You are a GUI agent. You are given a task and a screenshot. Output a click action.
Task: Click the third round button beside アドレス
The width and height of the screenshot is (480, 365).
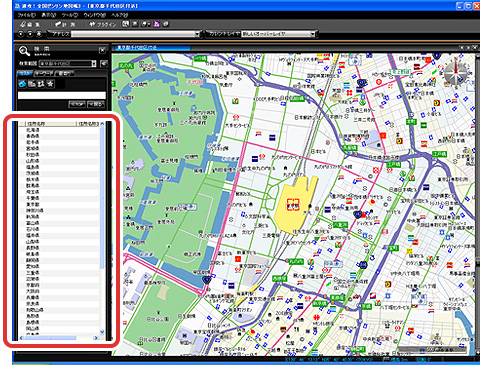point(39,34)
